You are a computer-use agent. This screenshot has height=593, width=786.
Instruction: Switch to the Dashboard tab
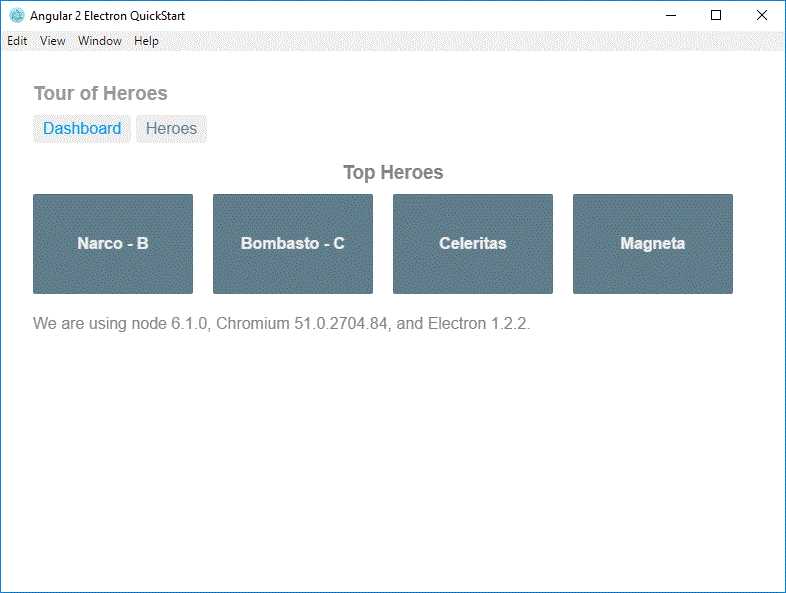point(82,129)
